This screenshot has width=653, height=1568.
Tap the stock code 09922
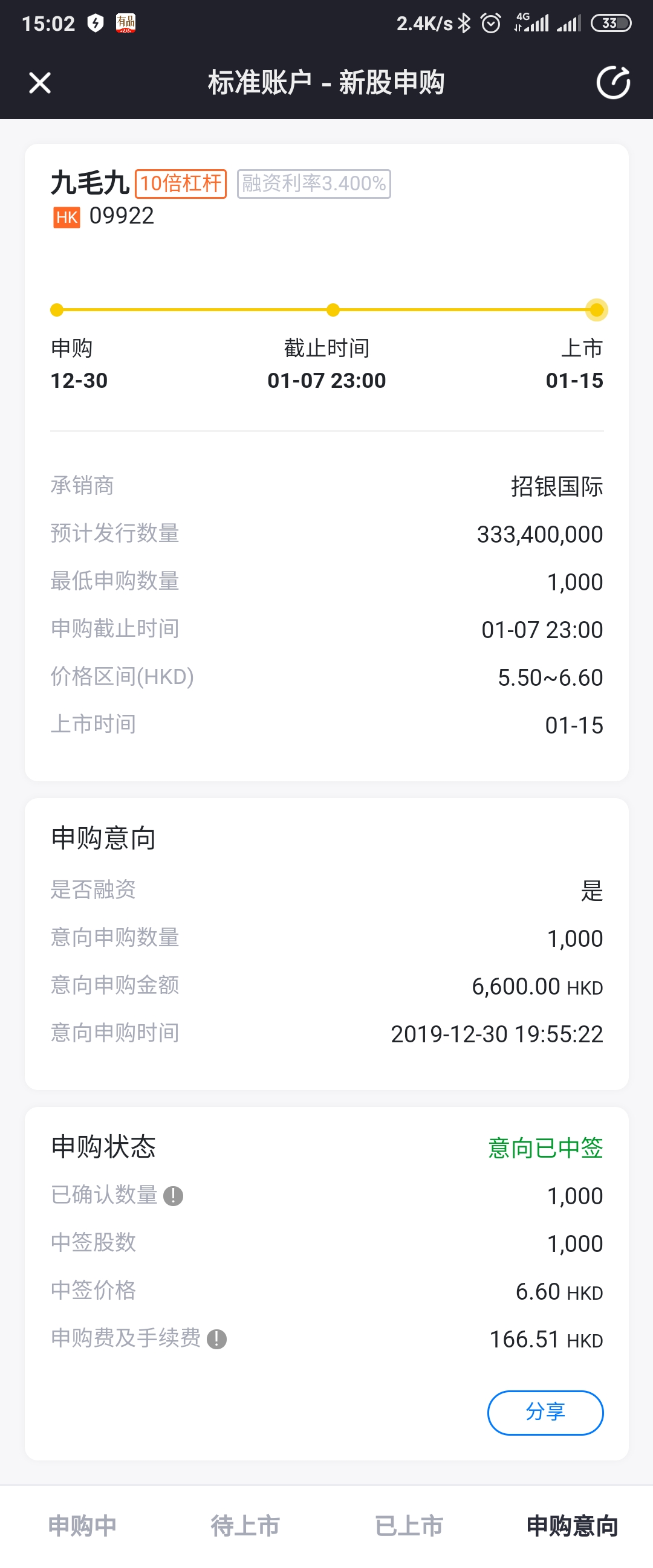(x=121, y=216)
